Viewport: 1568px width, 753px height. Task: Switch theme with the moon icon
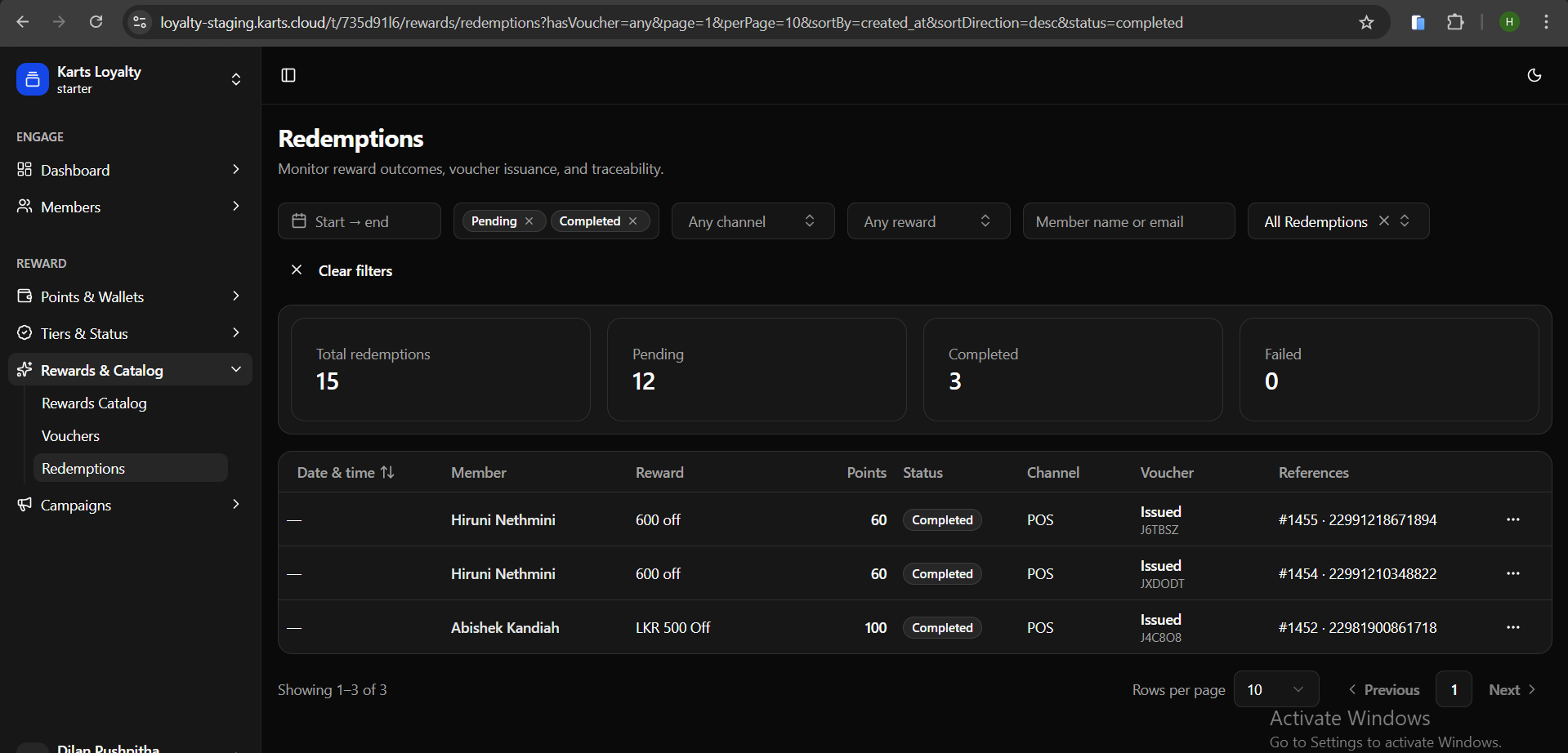click(x=1534, y=75)
